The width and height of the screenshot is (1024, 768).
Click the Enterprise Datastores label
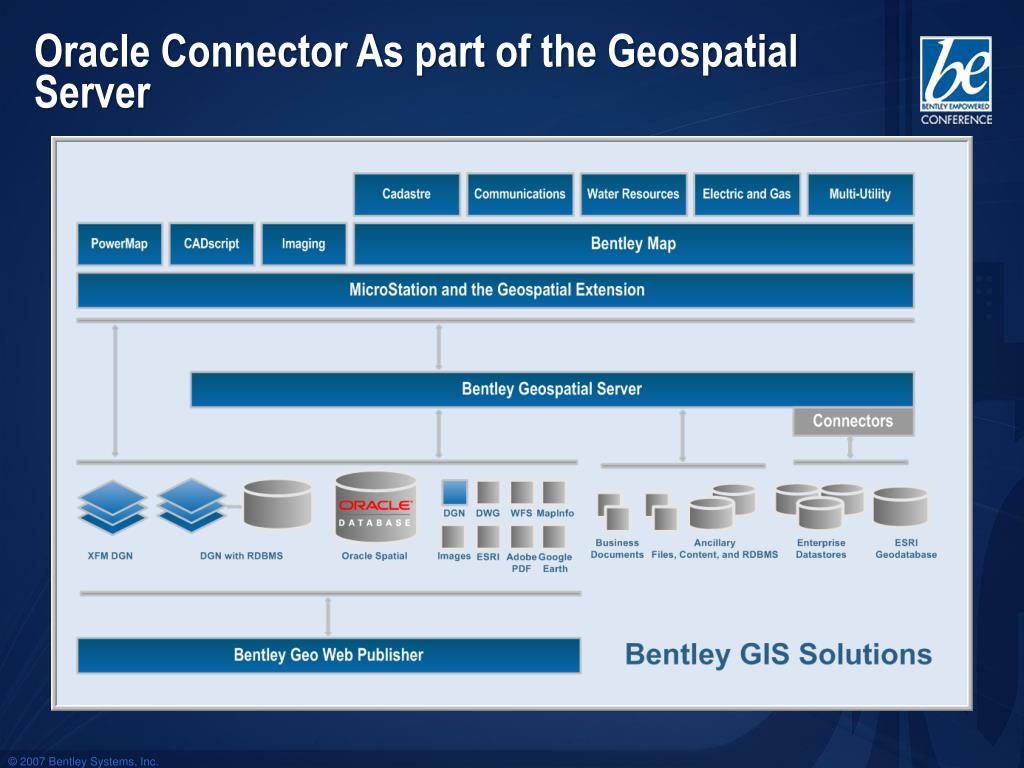coord(821,549)
